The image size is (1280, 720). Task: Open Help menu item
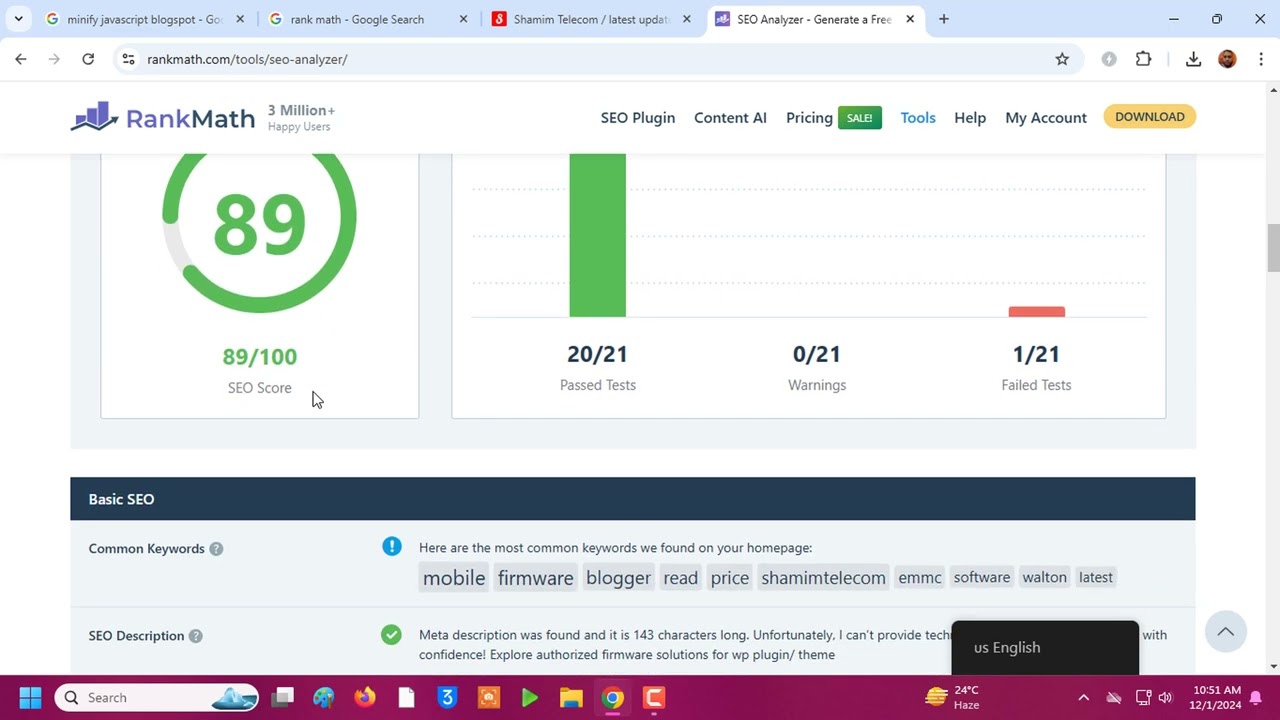pyautogui.click(x=970, y=117)
